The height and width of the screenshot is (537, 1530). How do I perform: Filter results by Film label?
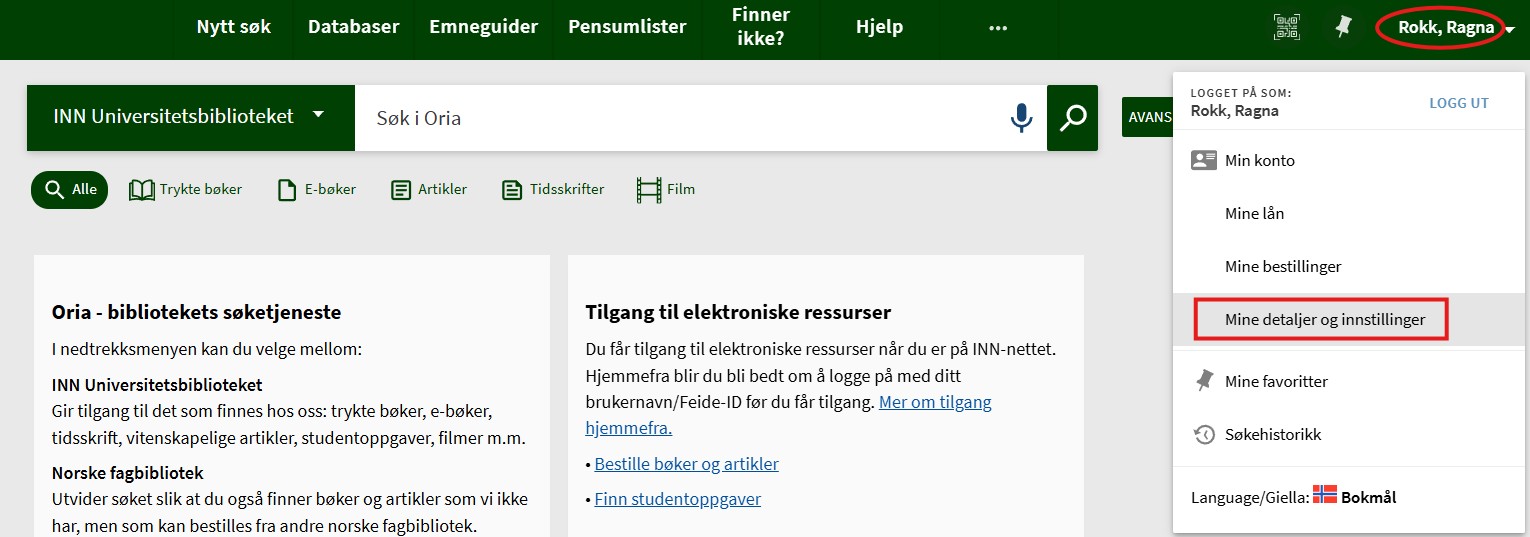click(681, 189)
